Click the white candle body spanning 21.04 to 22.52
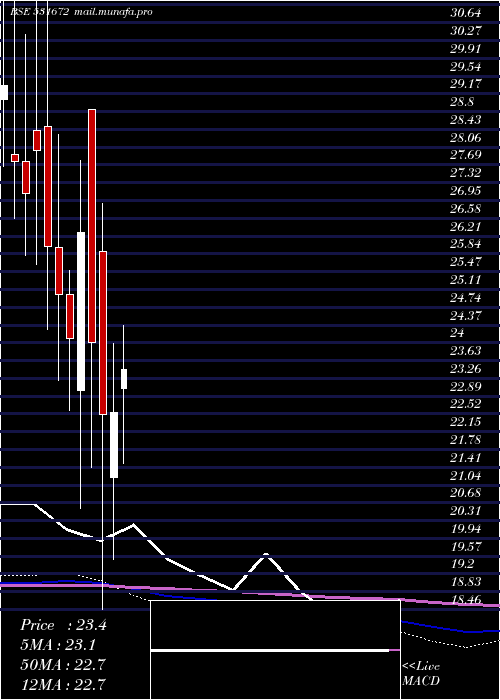This screenshot has height=700, width=500. [x=114, y=445]
